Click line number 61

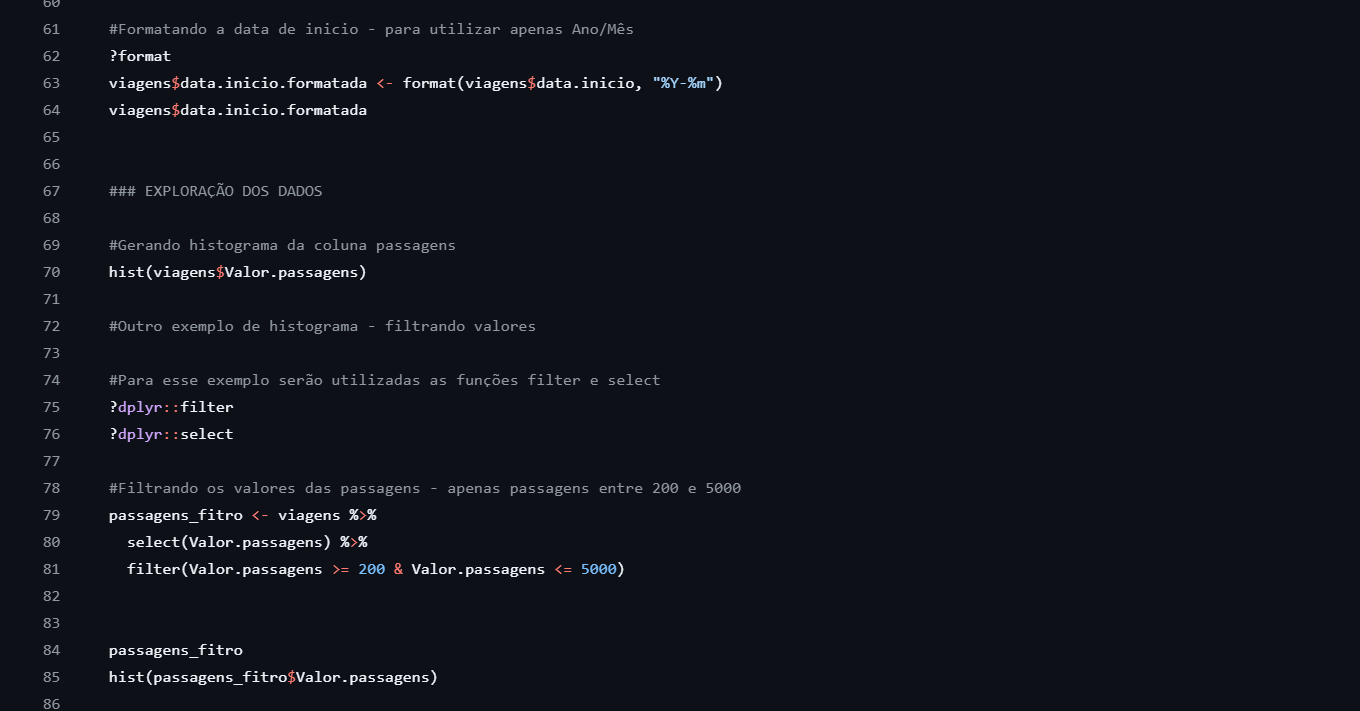(x=51, y=29)
